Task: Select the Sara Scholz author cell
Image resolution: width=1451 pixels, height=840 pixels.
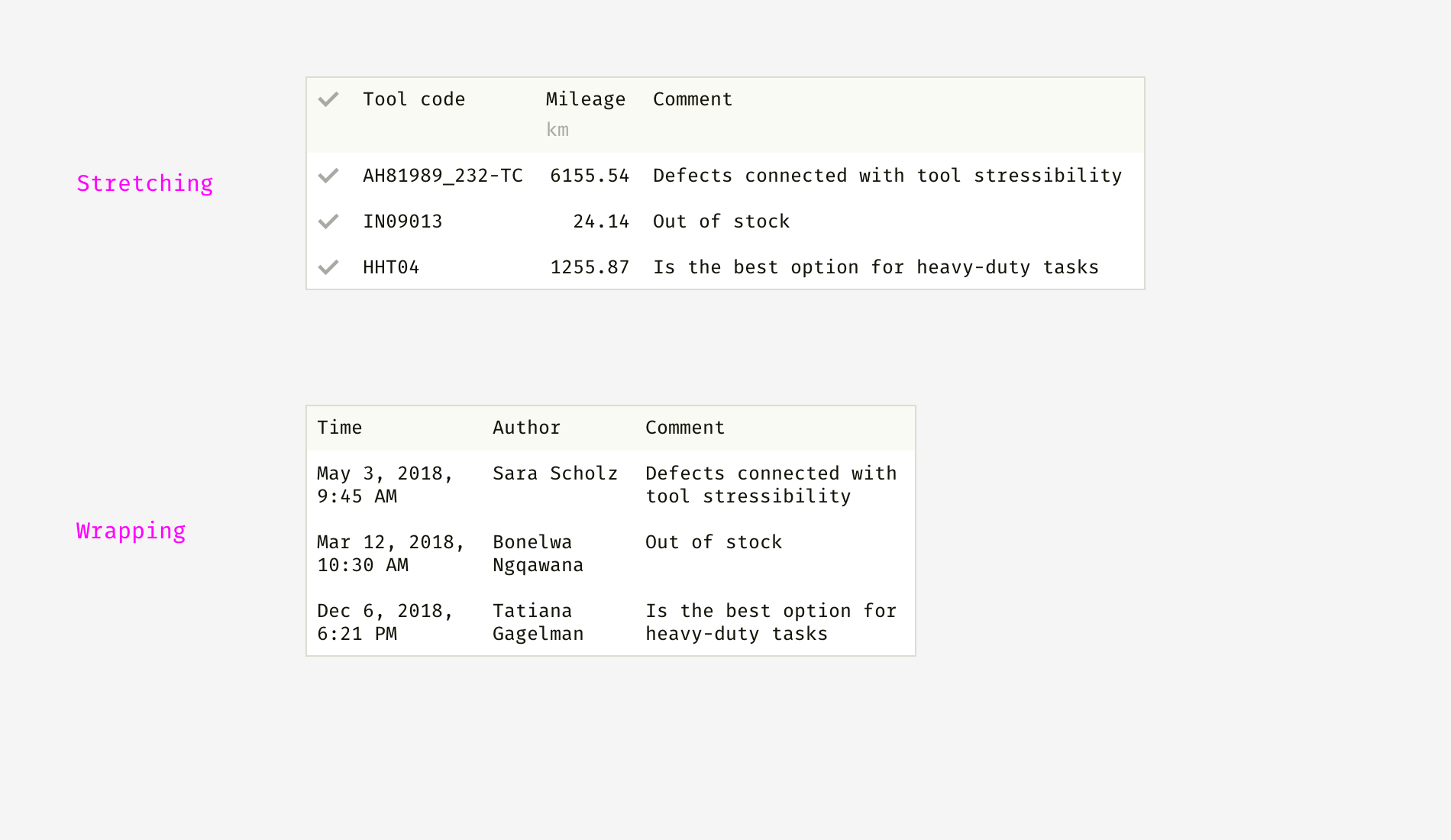Action: 555,473
